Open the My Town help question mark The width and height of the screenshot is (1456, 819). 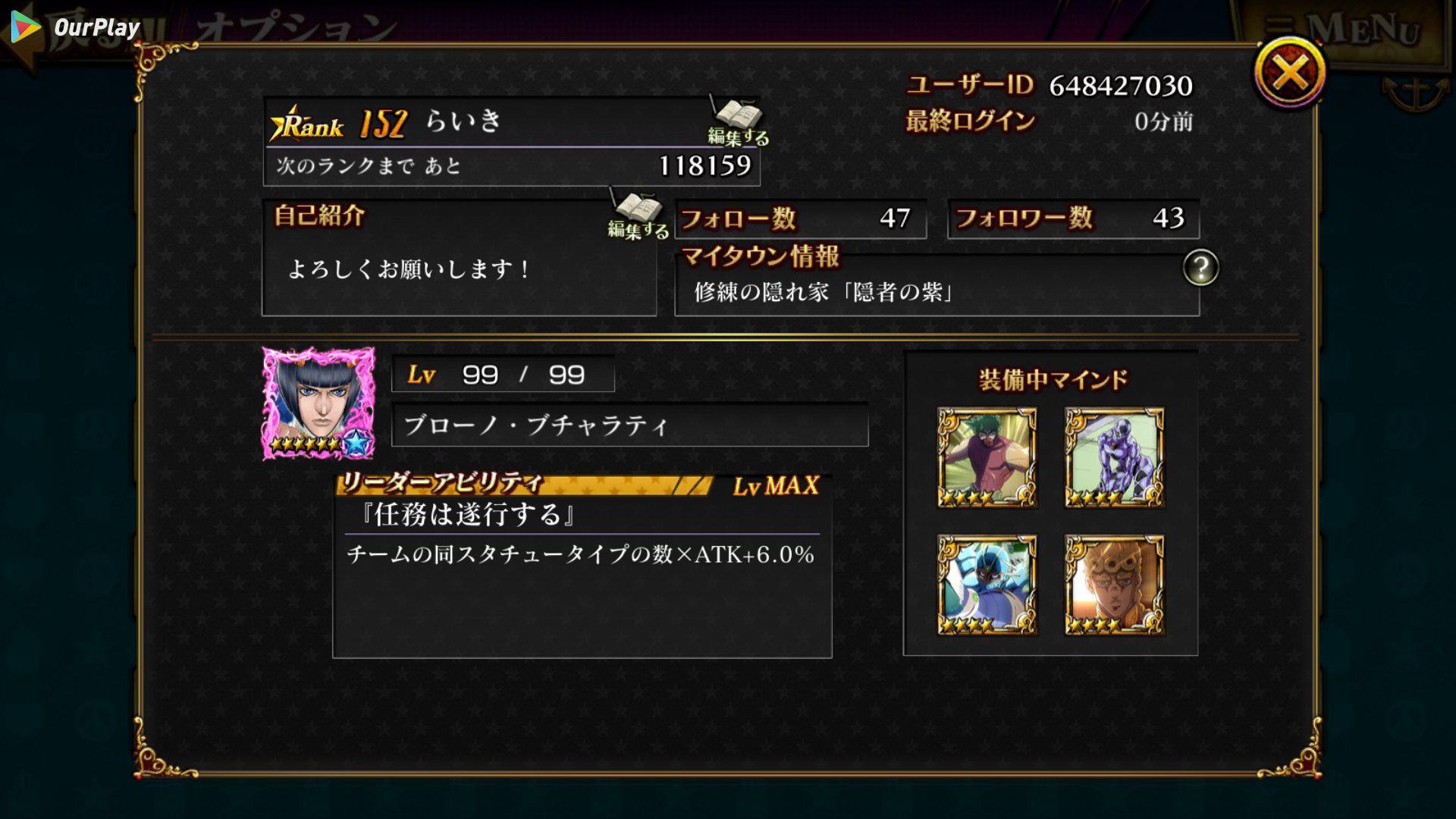click(x=1200, y=268)
